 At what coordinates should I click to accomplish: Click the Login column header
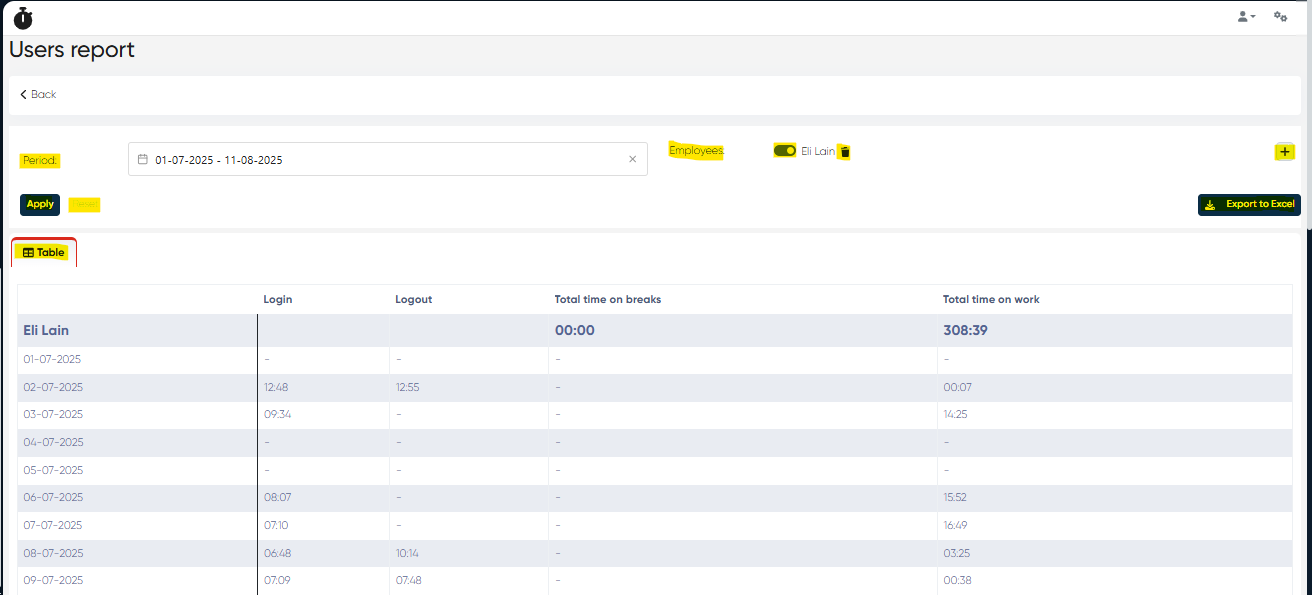(278, 299)
